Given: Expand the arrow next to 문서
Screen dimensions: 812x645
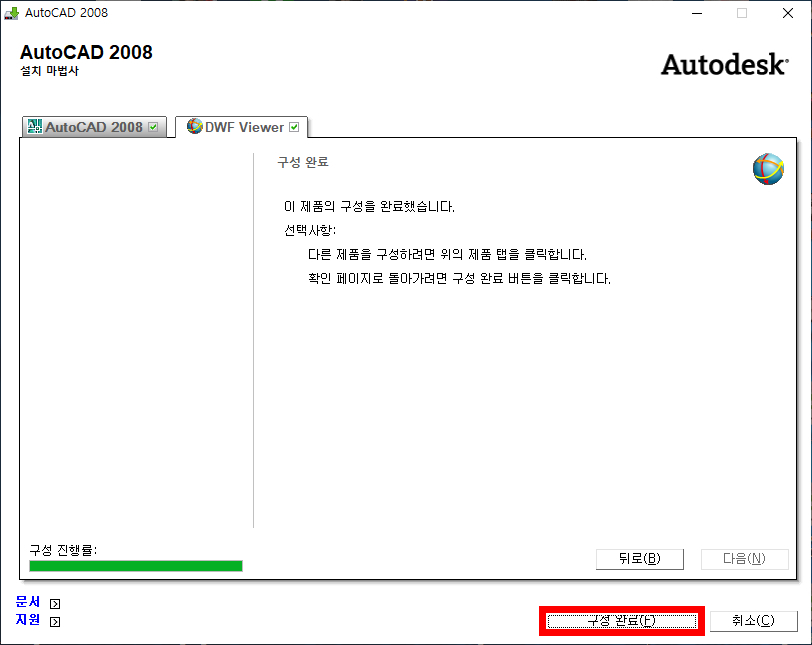Looking at the screenshot, I should coord(55,604).
